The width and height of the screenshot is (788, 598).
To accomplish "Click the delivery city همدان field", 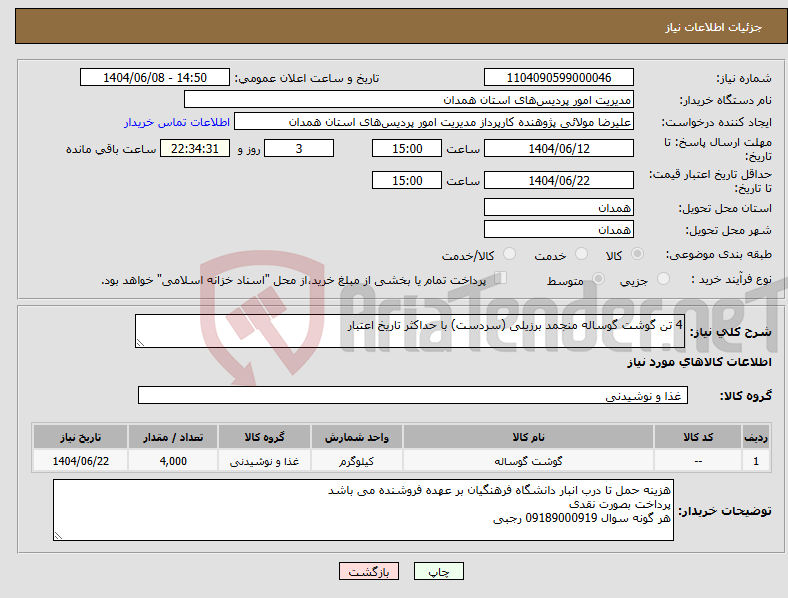I will [558, 229].
